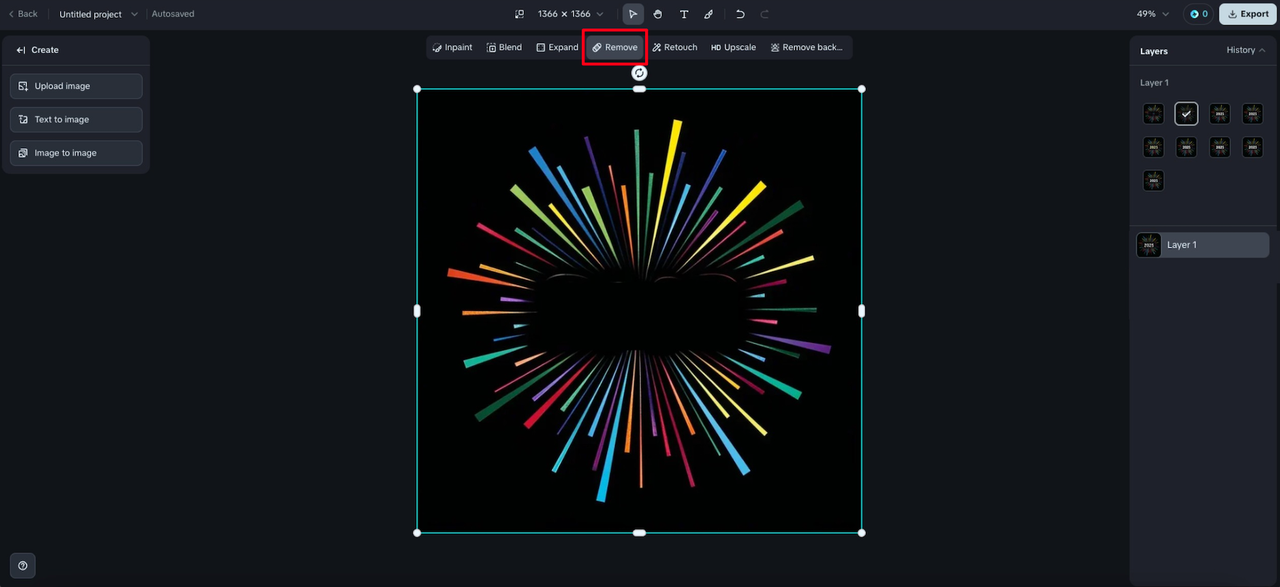Click Upload image button
The width and height of the screenshot is (1280, 587).
(x=76, y=86)
